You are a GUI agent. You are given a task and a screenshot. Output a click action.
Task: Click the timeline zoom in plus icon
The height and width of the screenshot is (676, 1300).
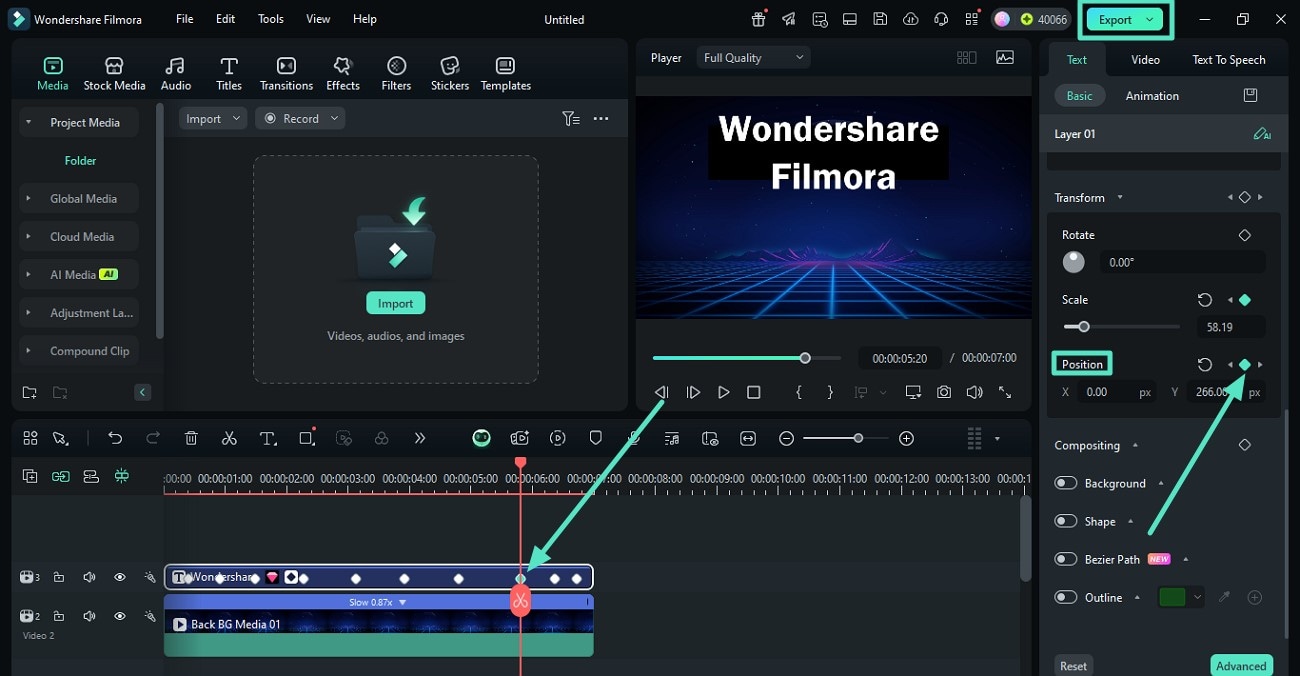click(906, 438)
